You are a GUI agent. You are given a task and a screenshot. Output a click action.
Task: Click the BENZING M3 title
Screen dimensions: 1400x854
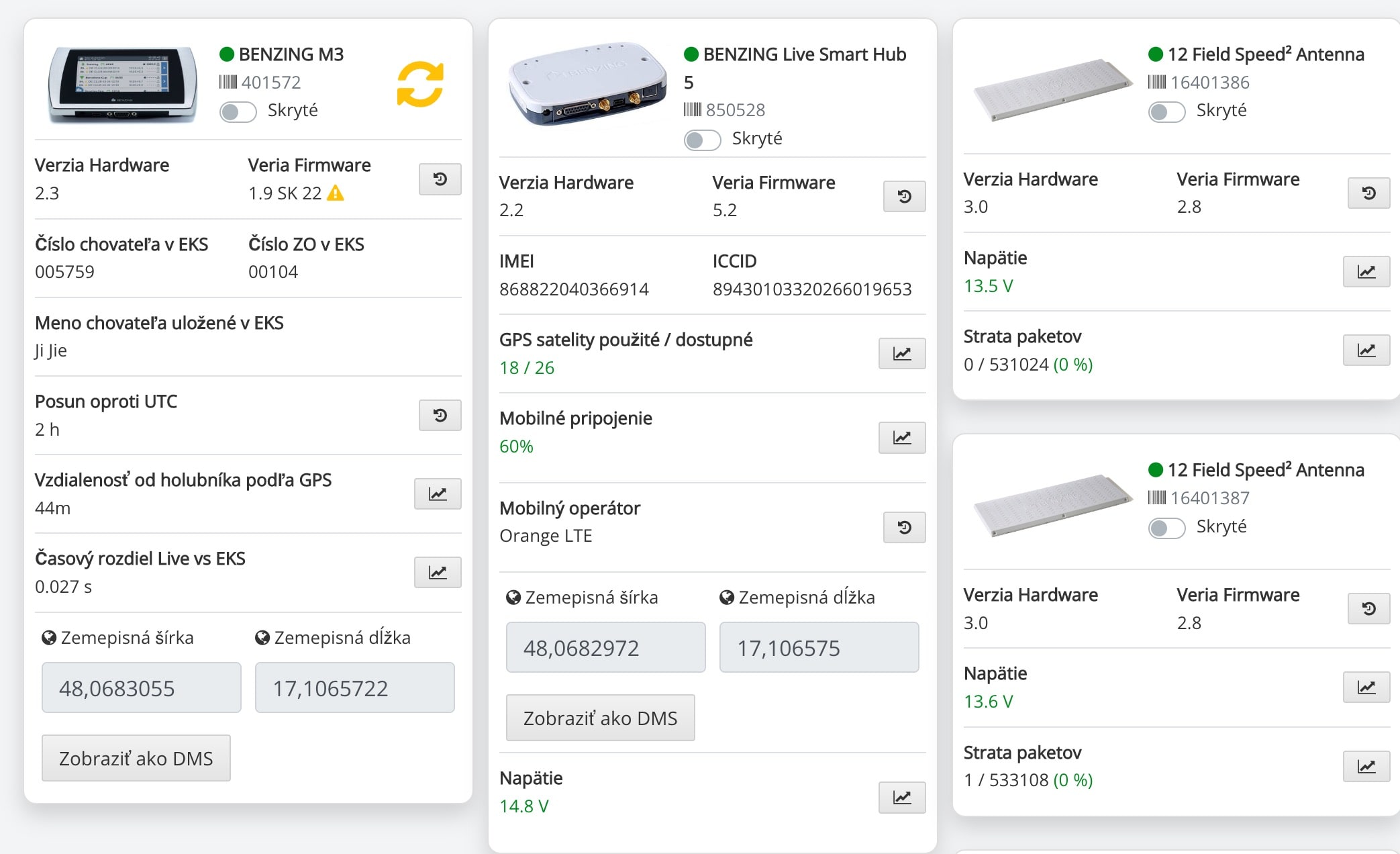(291, 54)
